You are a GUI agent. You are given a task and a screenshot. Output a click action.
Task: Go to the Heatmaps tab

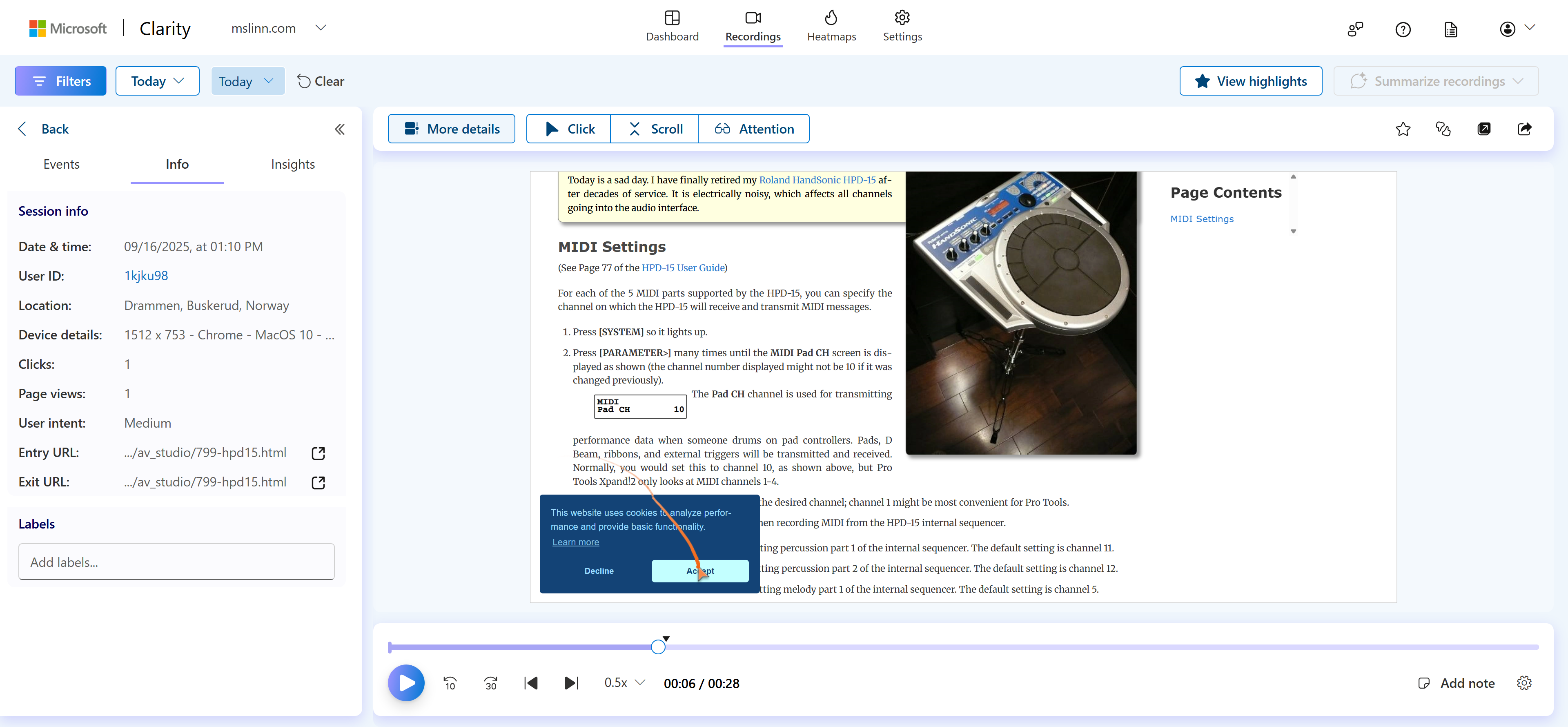point(831,27)
